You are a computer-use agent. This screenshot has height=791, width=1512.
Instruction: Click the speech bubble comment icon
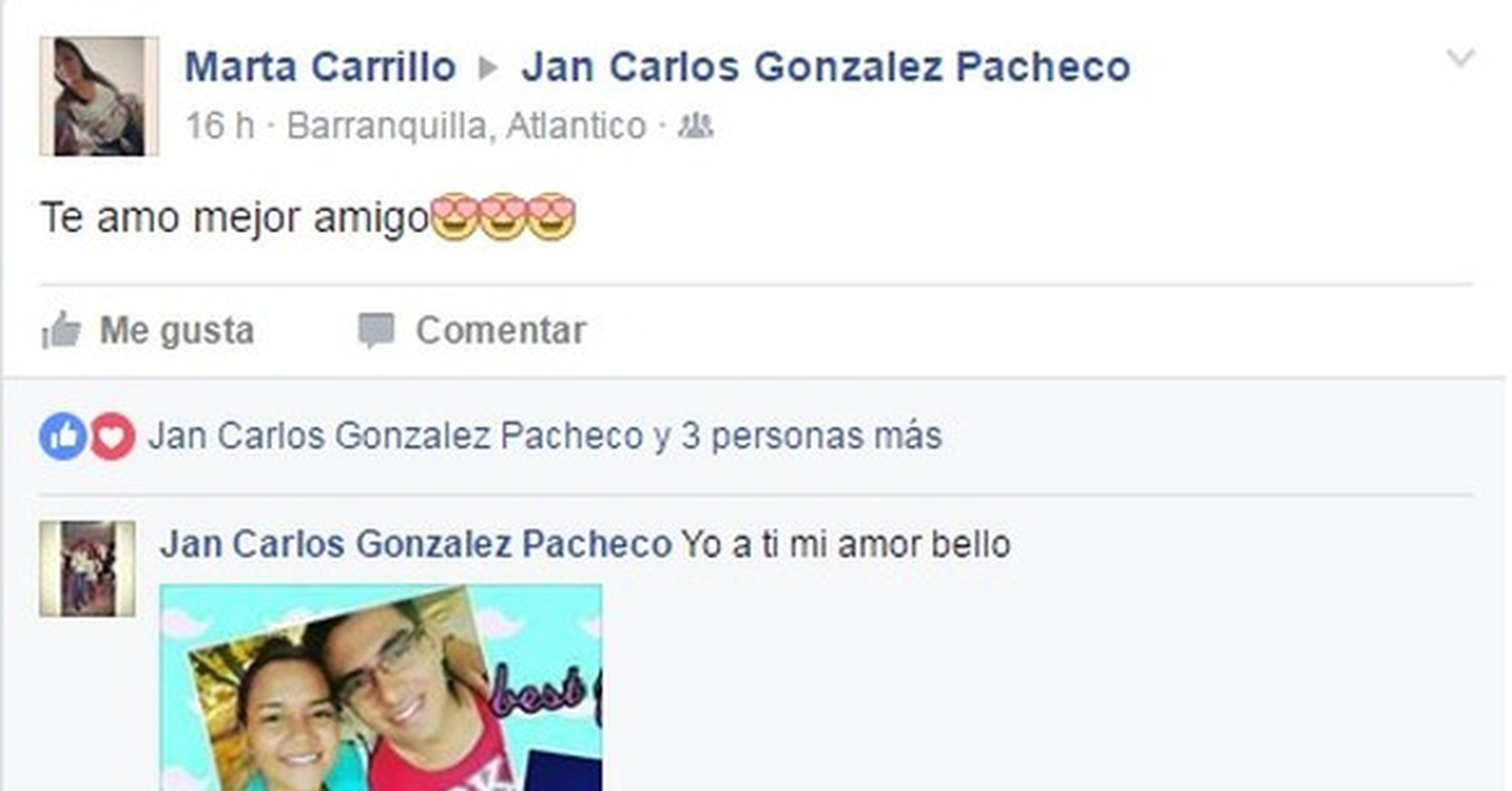pyautogui.click(x=376, y=331)
